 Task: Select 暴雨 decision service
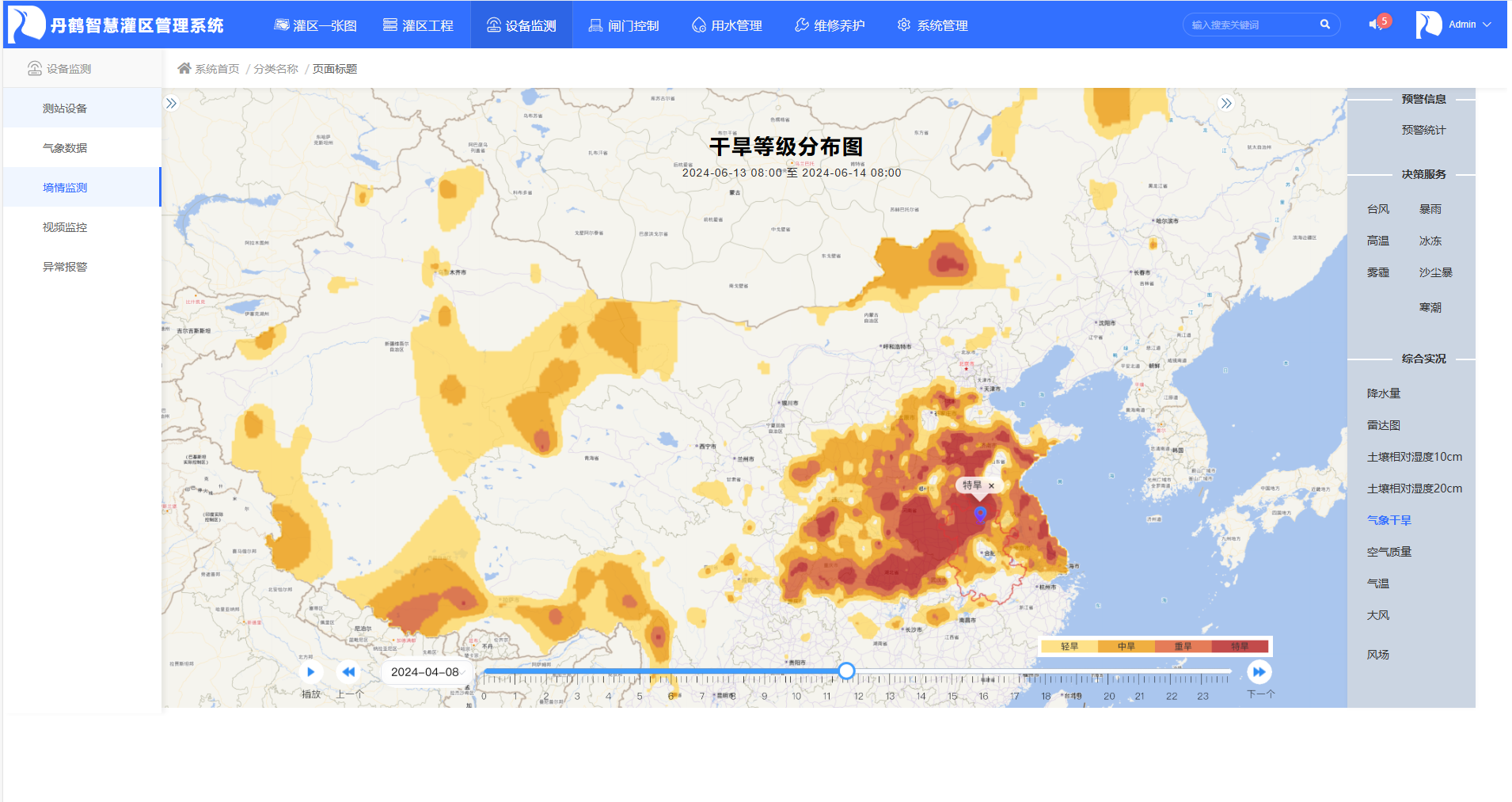pos(1430,209)
